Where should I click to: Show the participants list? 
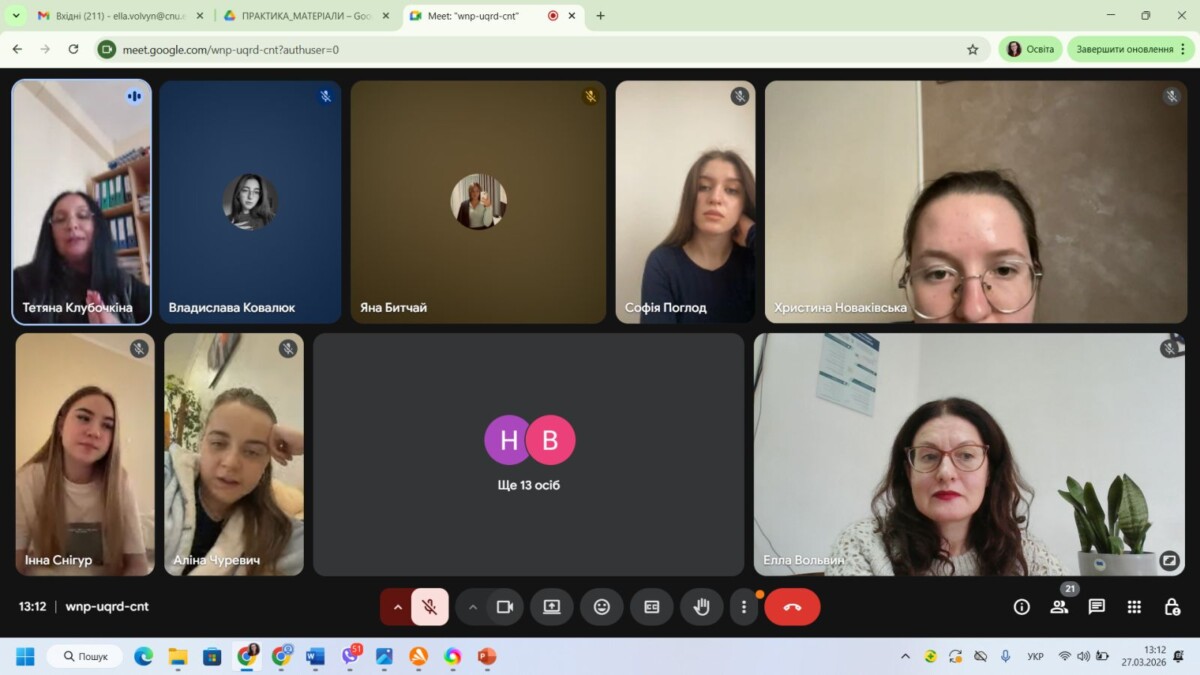tap(1059, 607)
